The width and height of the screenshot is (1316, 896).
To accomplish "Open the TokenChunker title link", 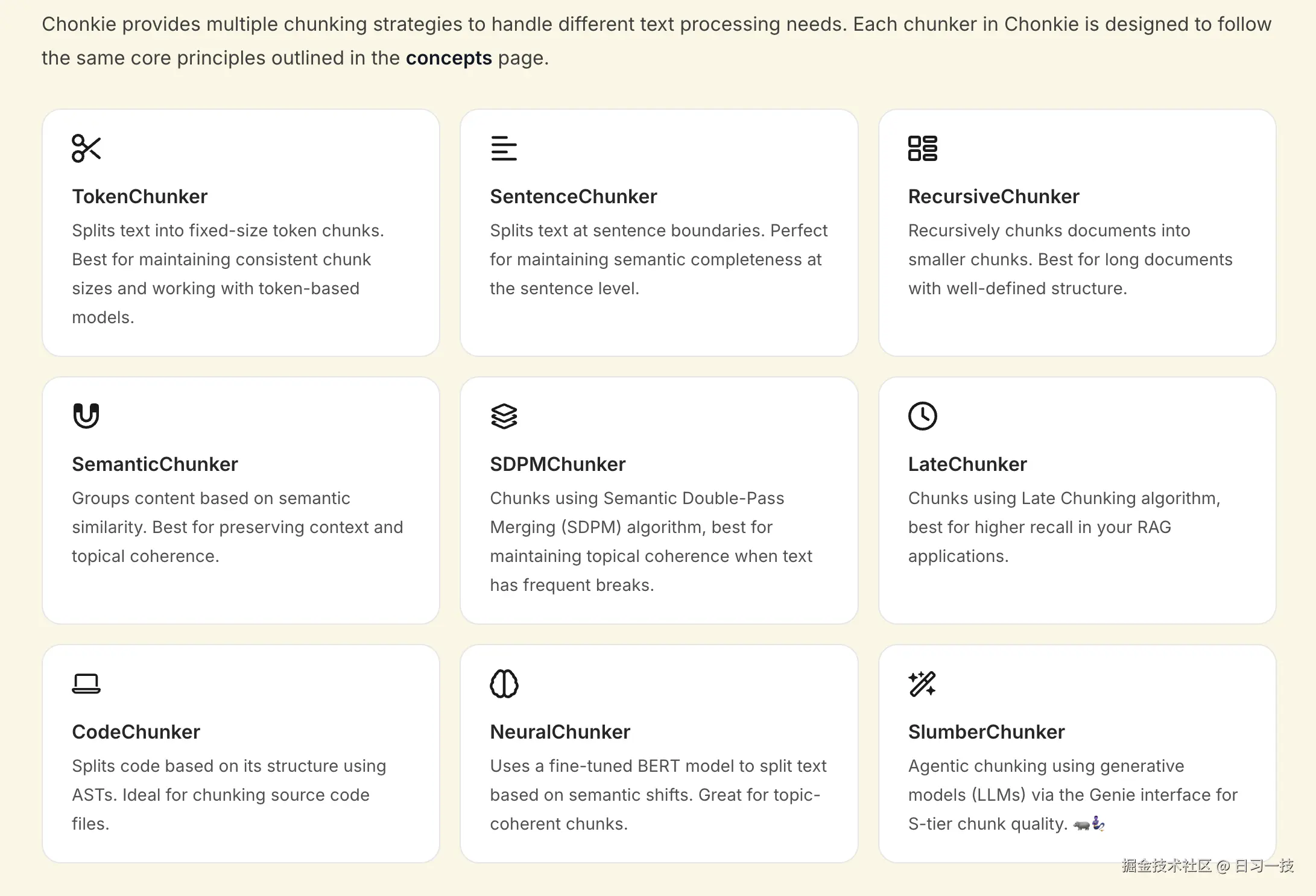I will click(x=139, y=197).
